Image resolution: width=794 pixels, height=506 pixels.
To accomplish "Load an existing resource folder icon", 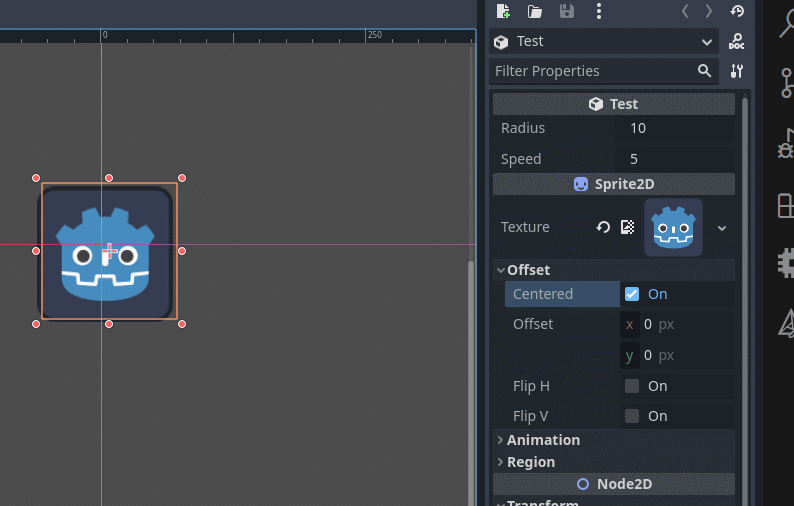I will pos(535,11).
